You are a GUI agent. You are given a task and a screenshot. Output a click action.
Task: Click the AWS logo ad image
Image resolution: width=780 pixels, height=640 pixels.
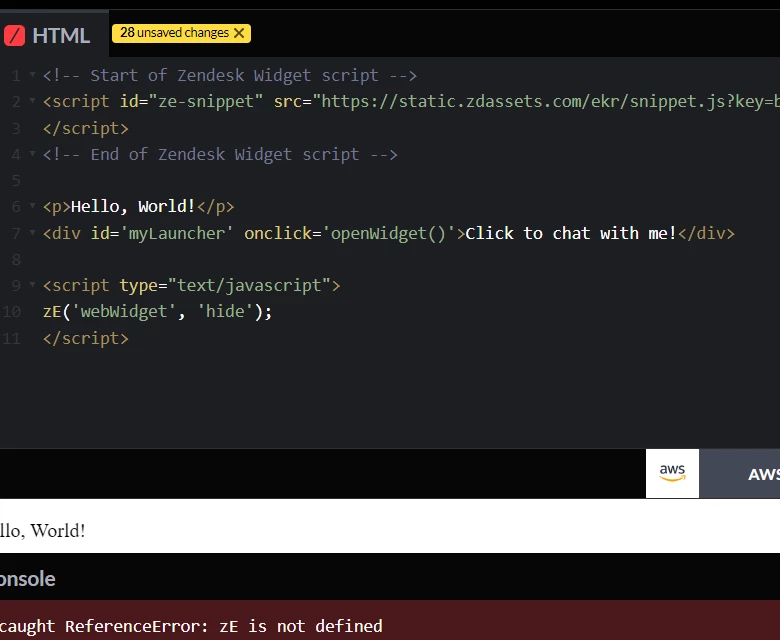(x=672, y=473)
